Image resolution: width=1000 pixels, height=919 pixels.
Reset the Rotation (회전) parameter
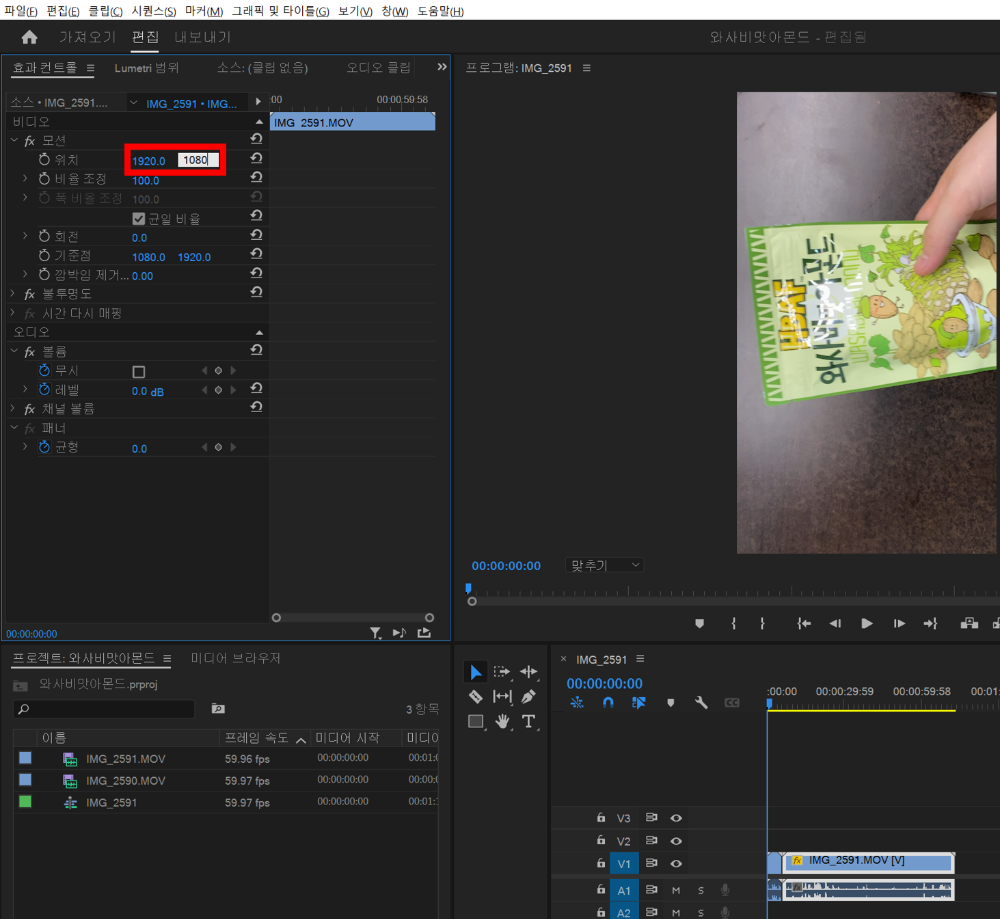point(256,235)
